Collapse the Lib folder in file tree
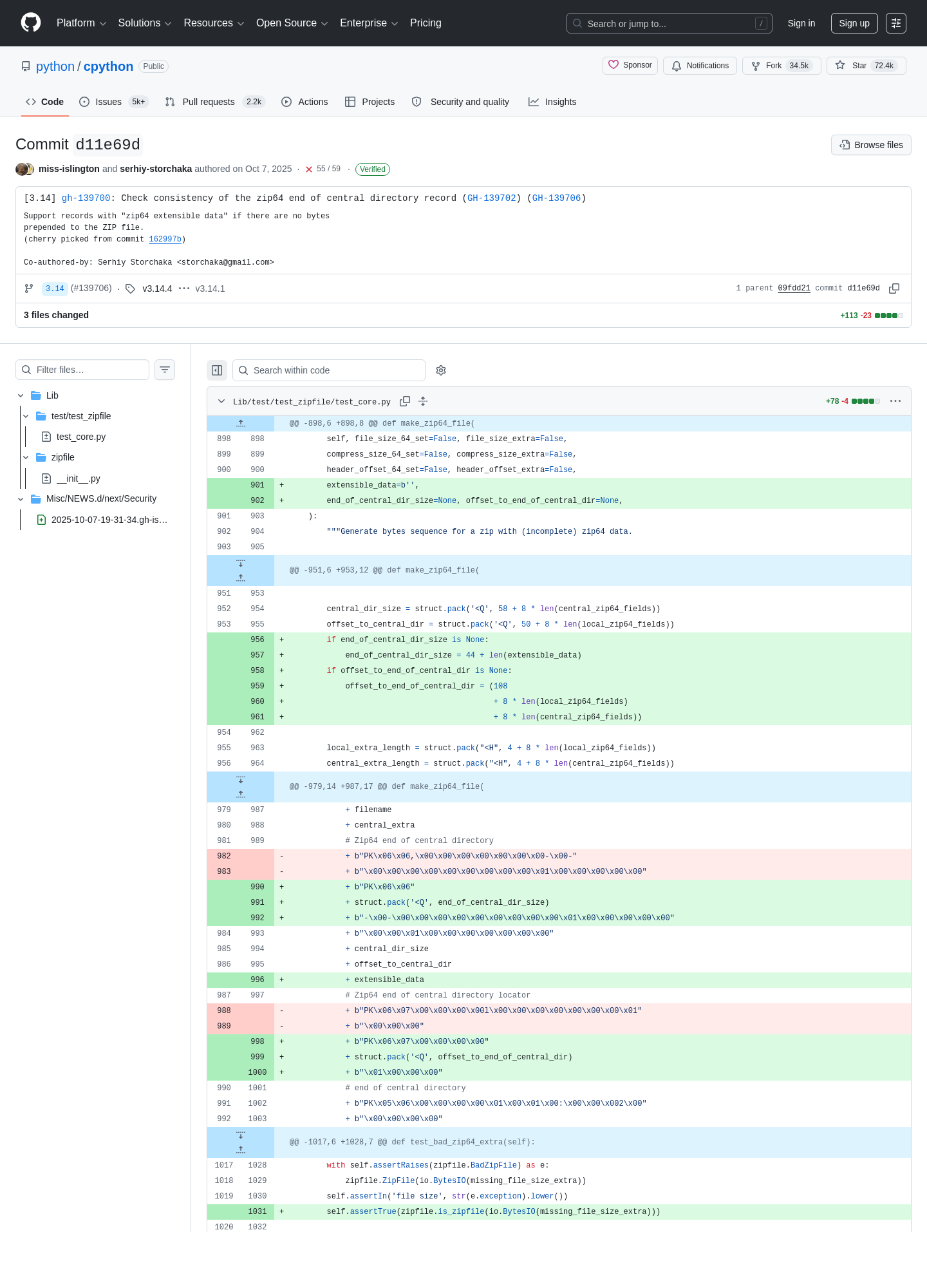Screen dimensions: 927x1288 click(21, 395)
